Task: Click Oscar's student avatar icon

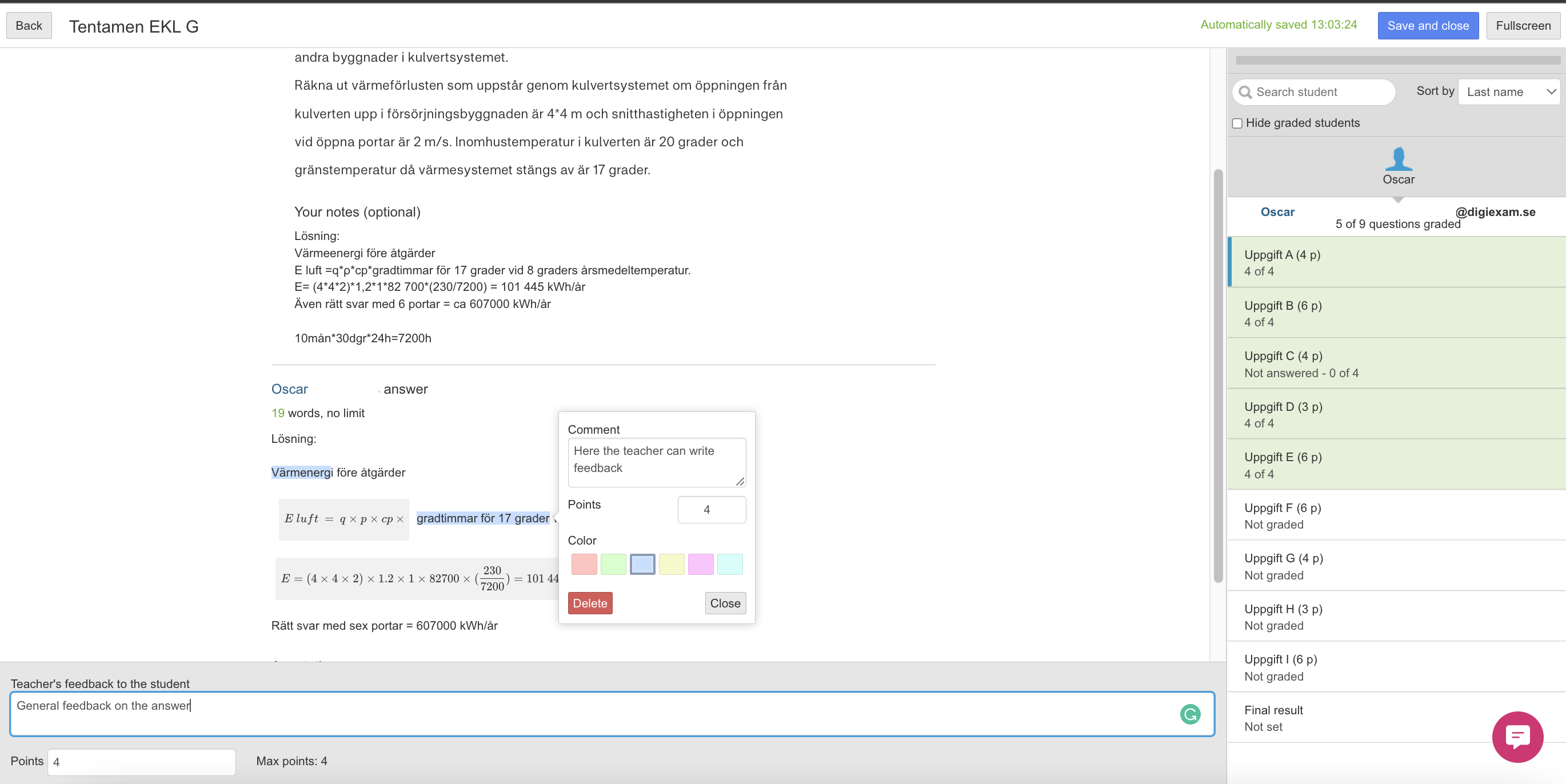Action: pyautogui.click(x=1397, y=159)
